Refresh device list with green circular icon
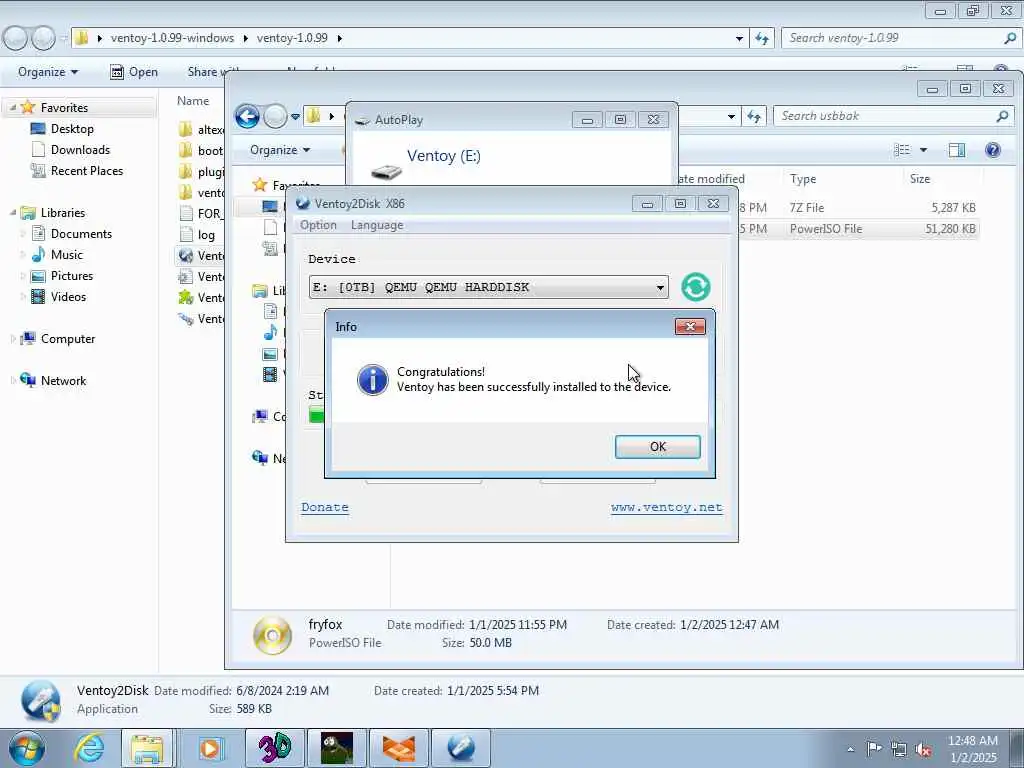 coord(696,287)
